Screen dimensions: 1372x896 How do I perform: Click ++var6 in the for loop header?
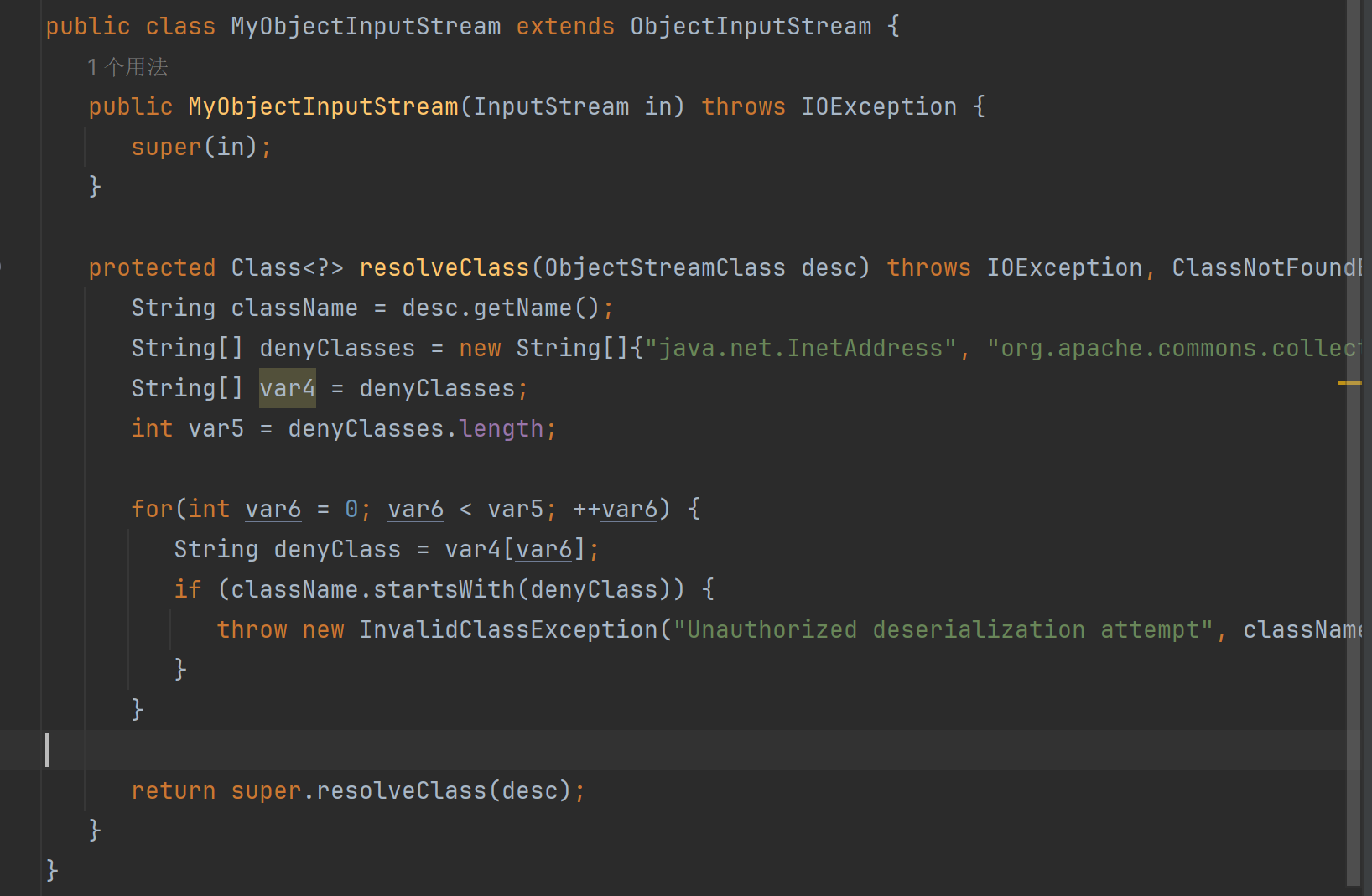(x=616, y=509)
